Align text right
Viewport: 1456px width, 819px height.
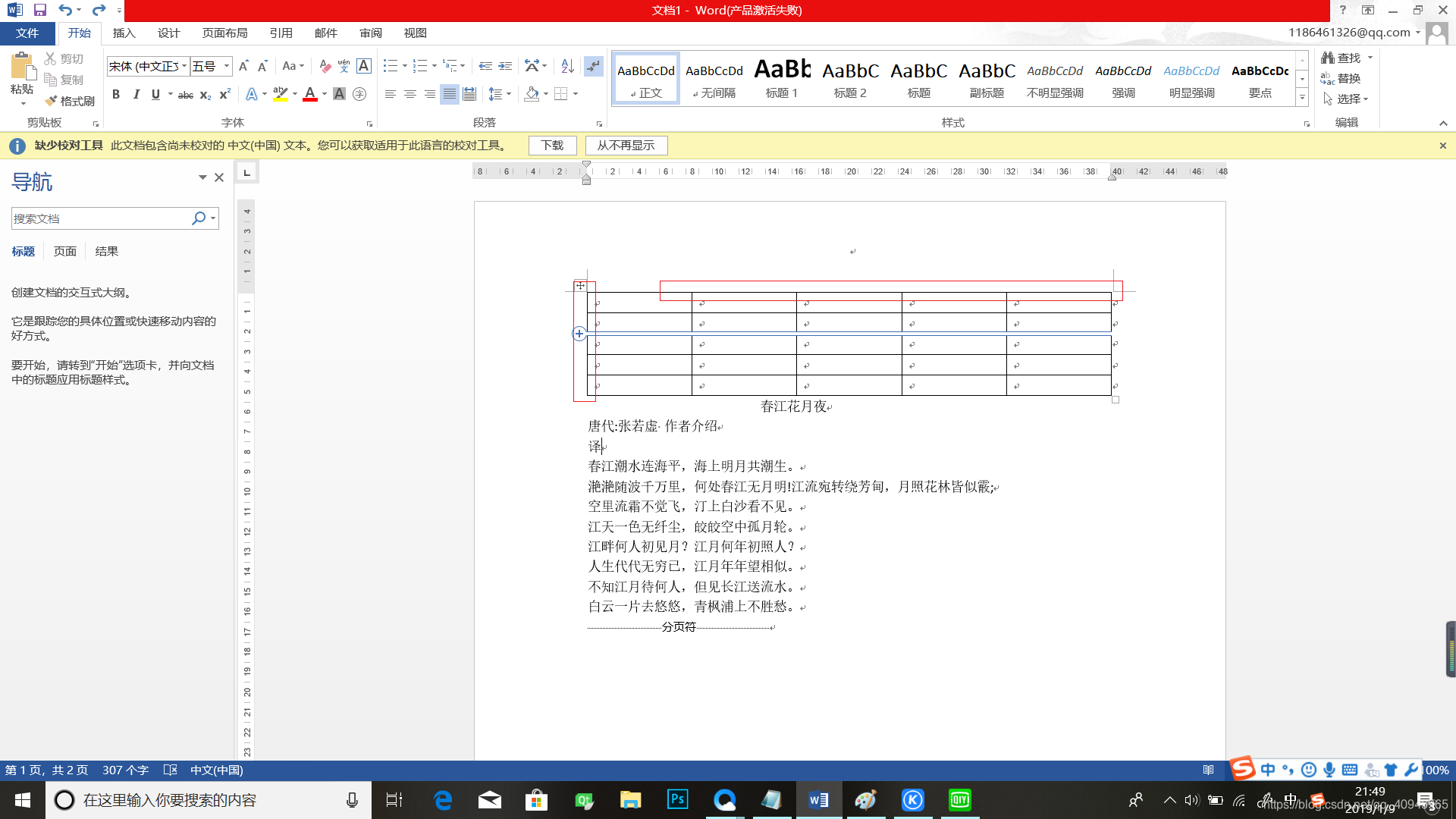[430, 94]
